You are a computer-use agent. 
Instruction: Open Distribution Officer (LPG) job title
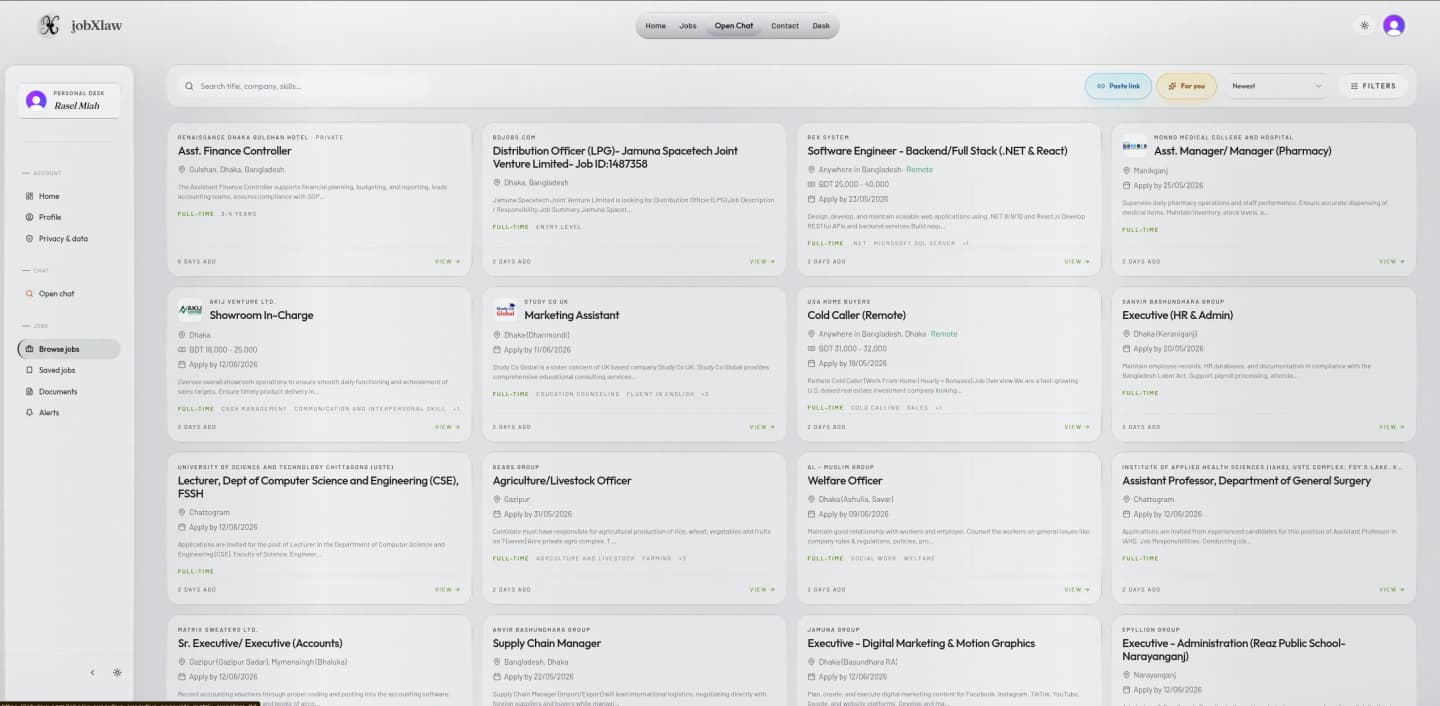click(615, 157)
